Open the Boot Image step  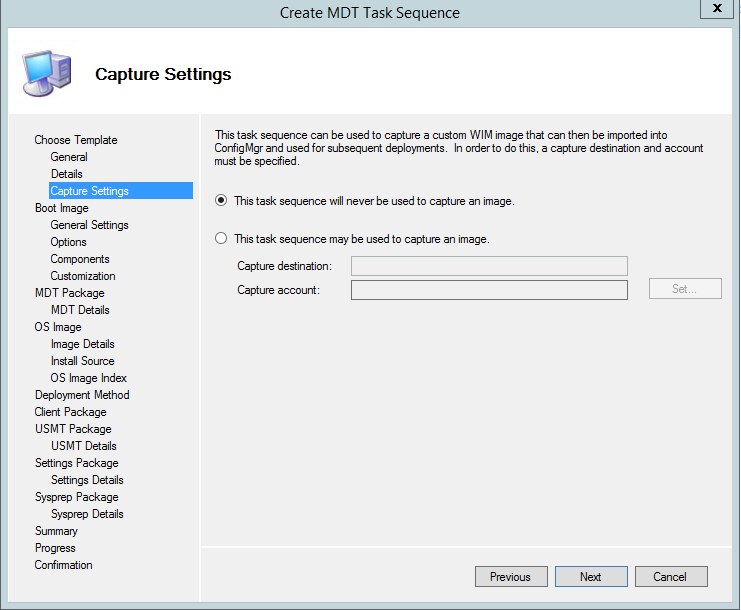61,208
